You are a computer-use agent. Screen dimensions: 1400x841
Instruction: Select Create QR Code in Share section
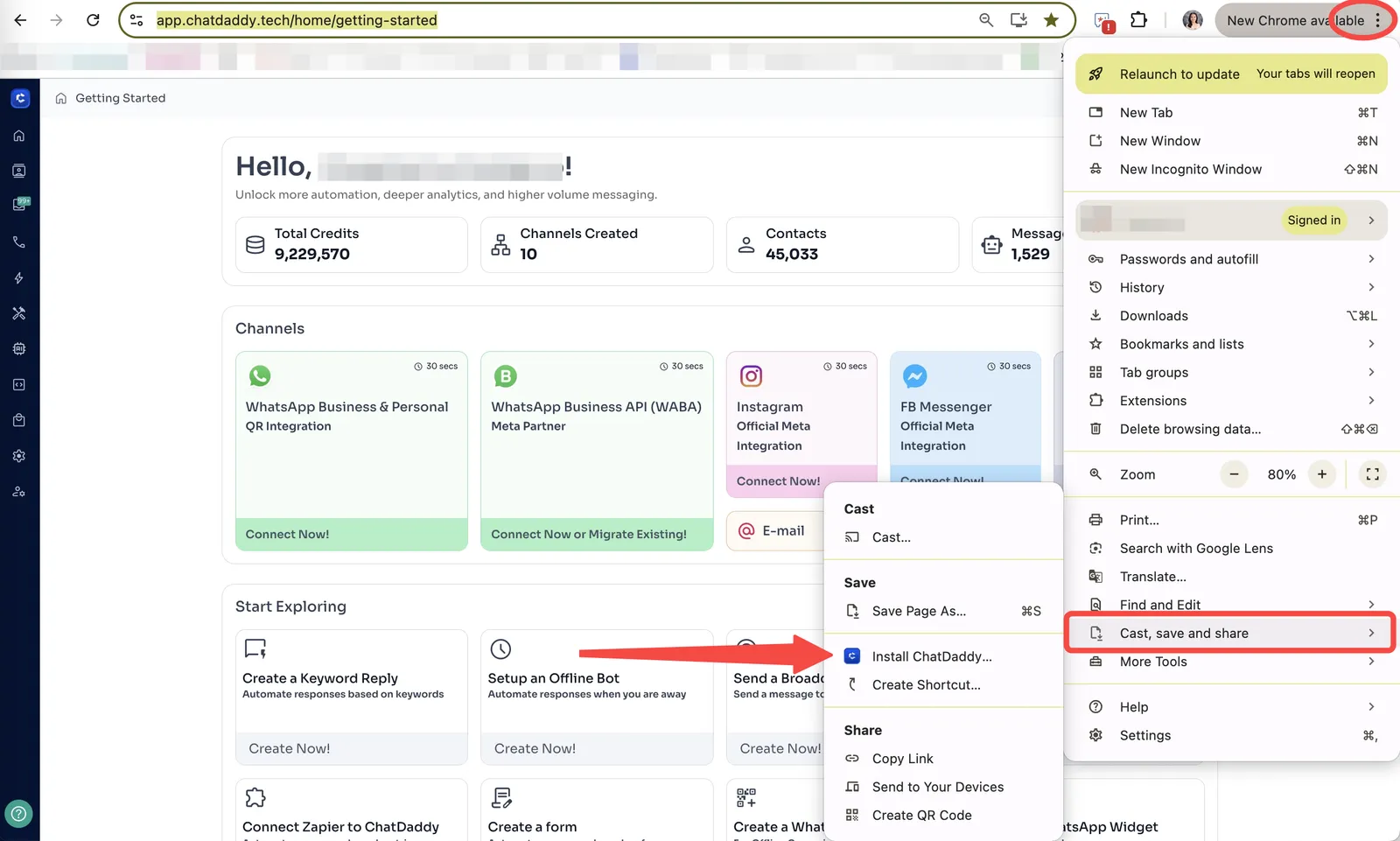point(921,815)
